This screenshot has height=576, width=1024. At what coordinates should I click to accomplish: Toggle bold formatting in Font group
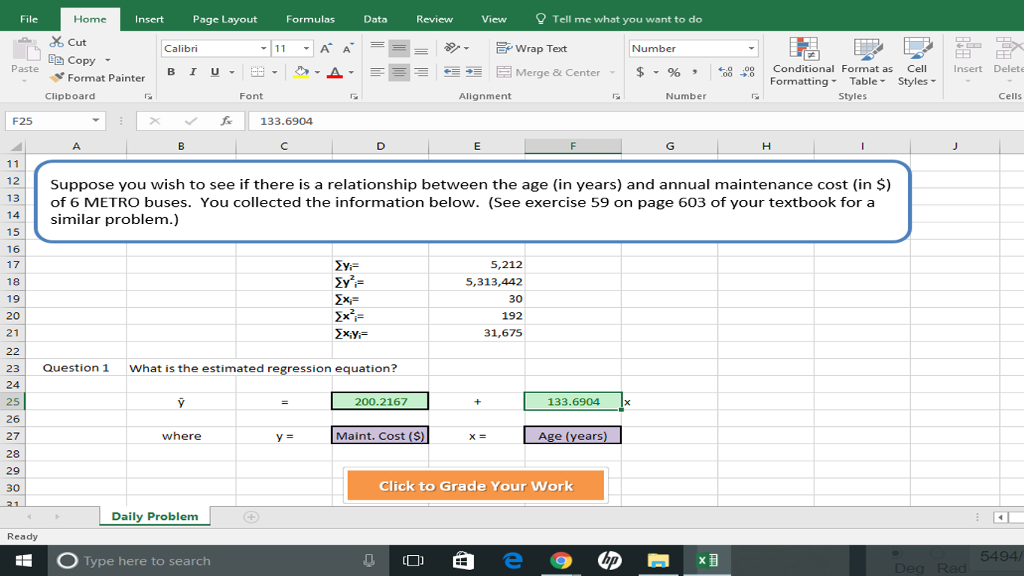(x=171, y=72)
